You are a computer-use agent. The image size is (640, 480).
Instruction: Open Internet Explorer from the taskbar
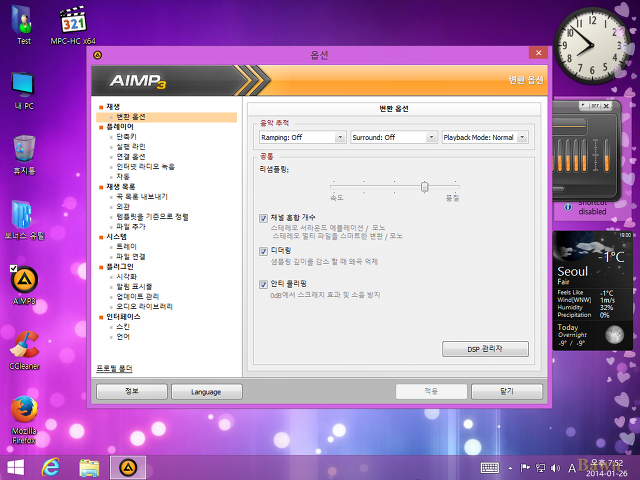(x=51, y=468)
